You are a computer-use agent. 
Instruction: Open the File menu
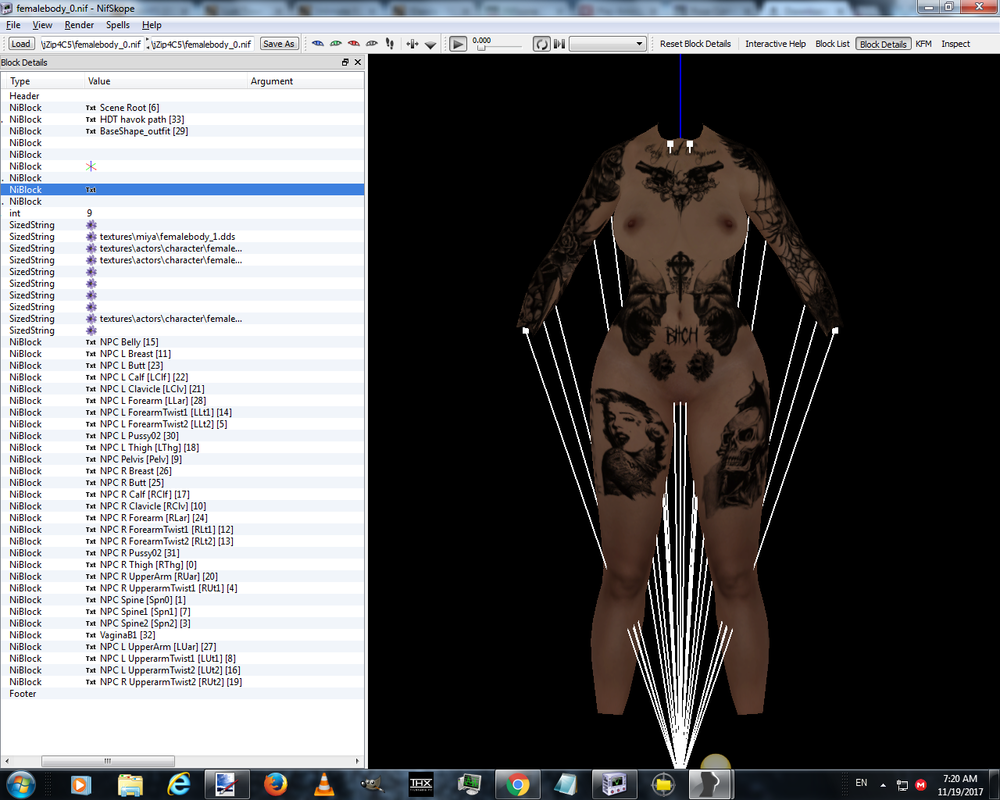[x=13, y=25]
